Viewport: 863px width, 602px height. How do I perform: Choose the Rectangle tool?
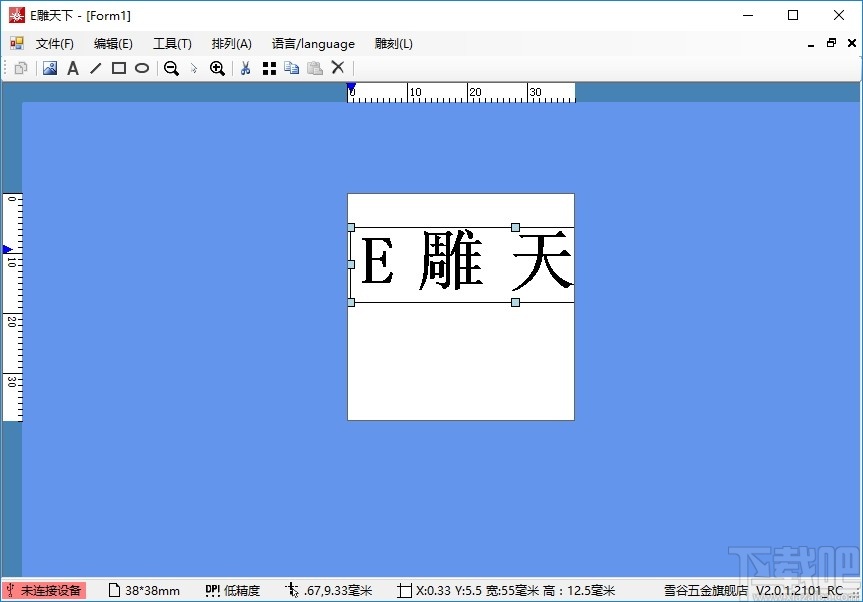pos(119,67)
